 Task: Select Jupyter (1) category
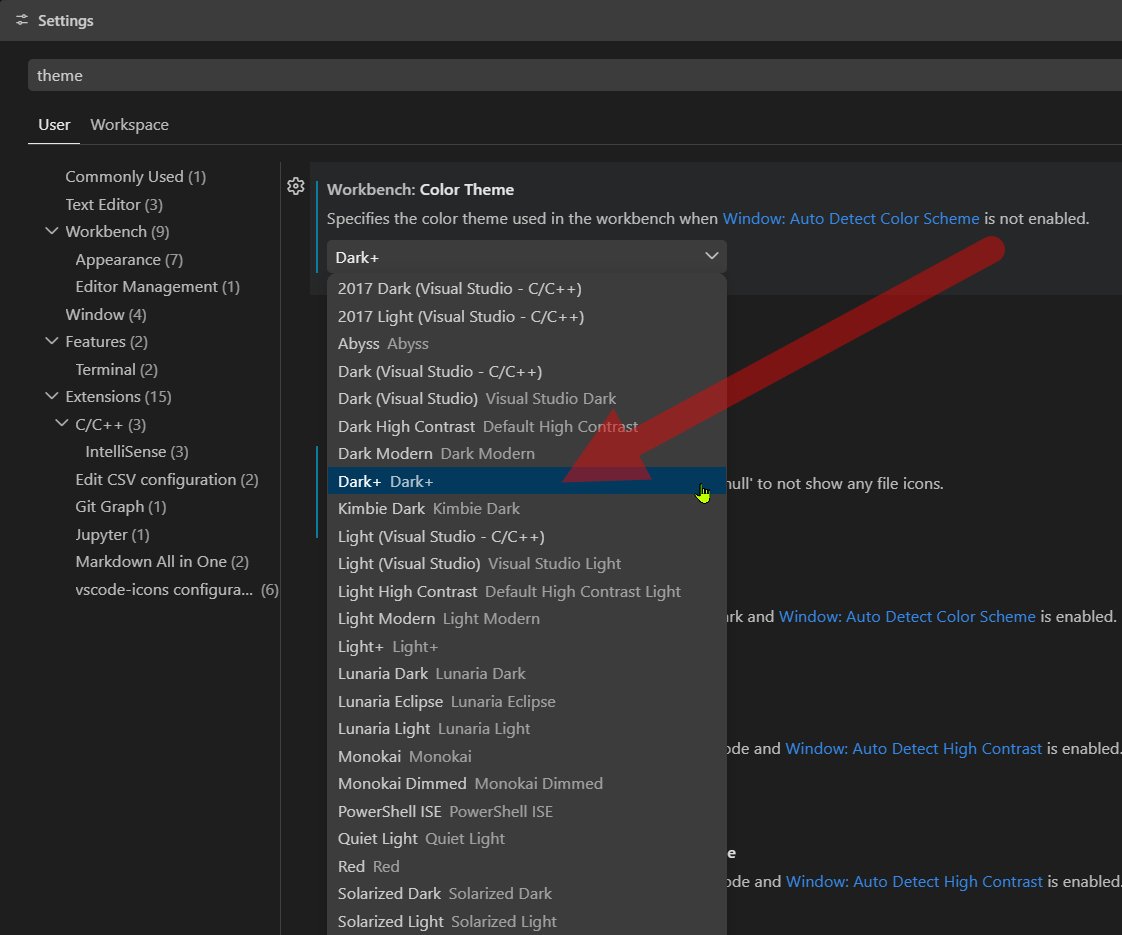[x=112, y=535]
